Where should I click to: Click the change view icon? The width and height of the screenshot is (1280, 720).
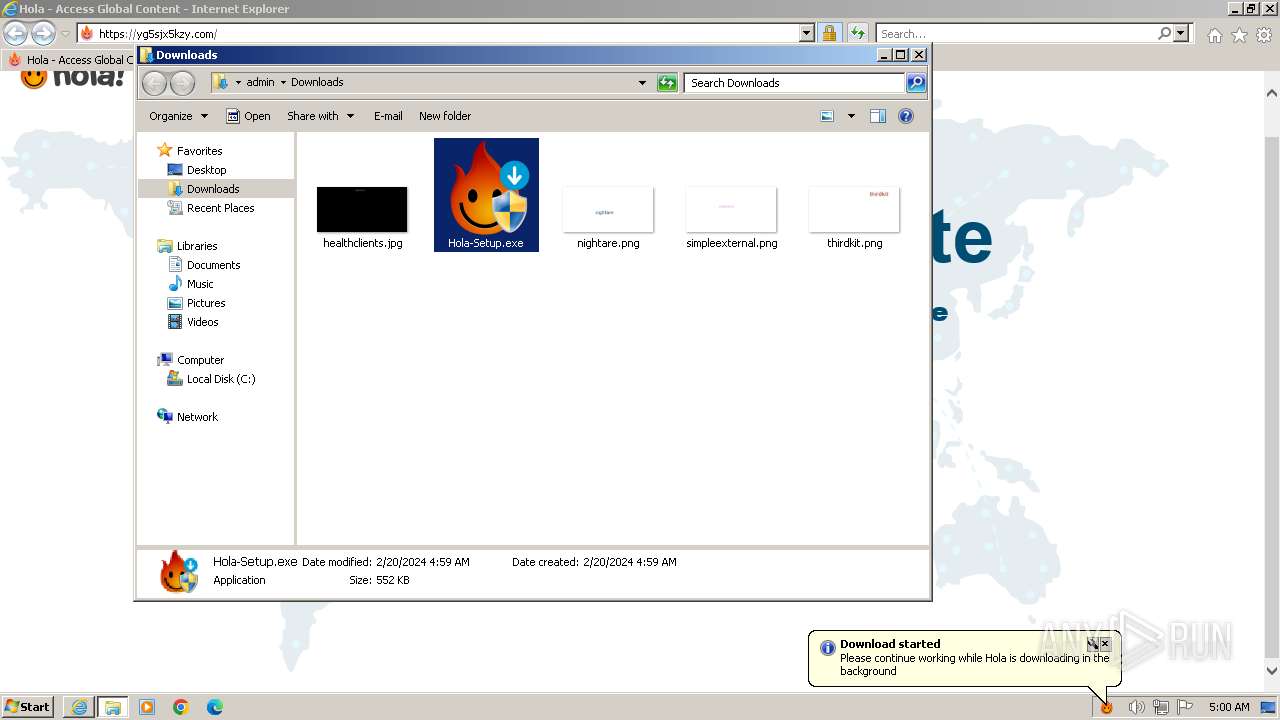827,116
